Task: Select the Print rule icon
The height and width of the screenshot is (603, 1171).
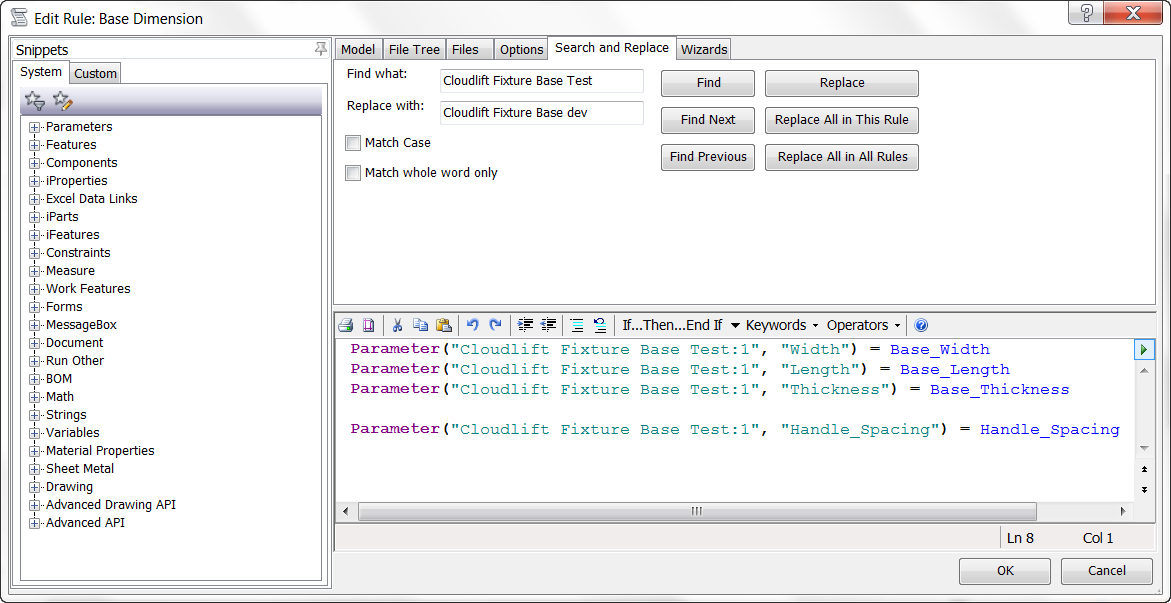Action: pyautogui.click(x=348, y=325)
